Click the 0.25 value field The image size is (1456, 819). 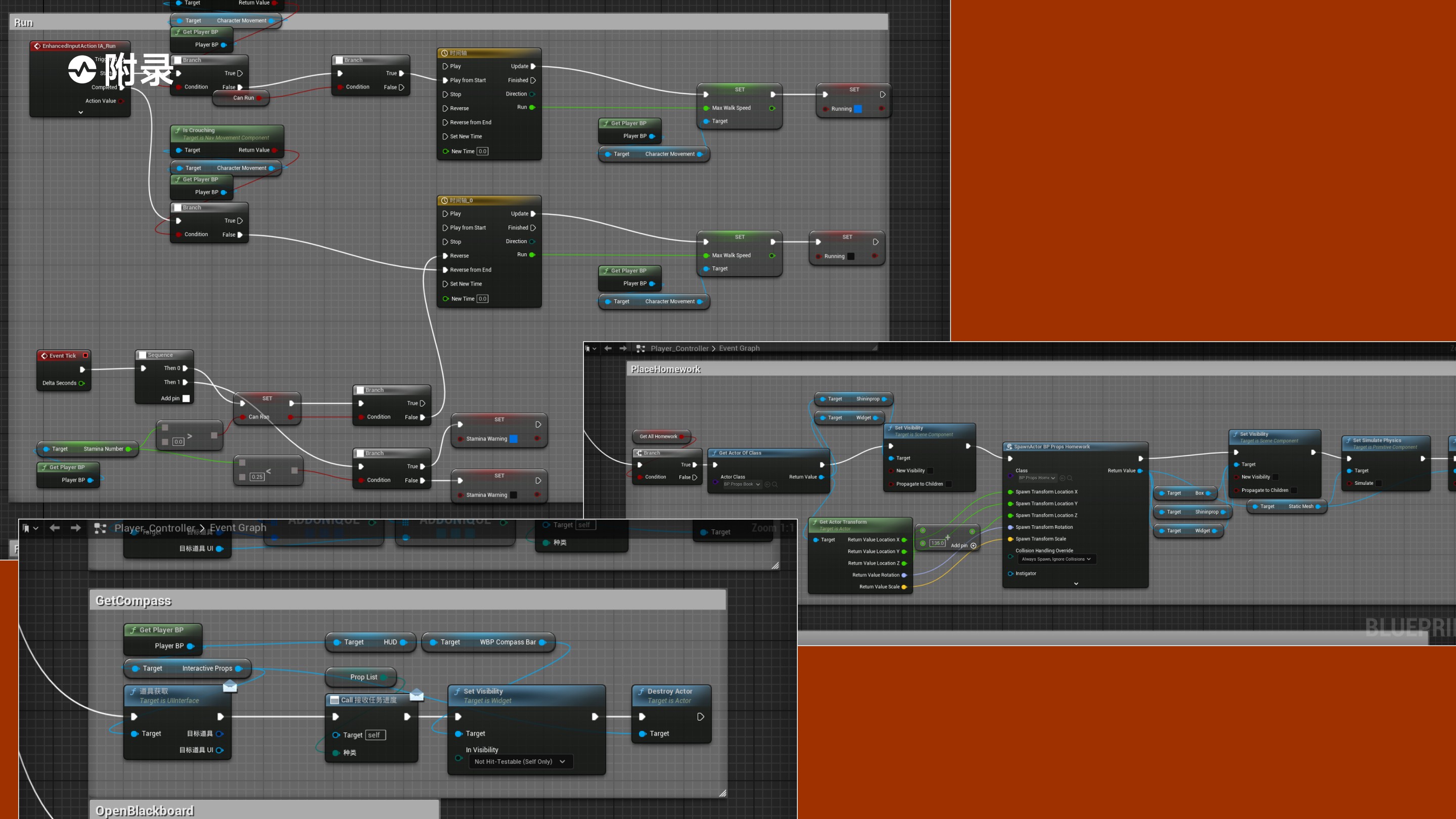[x=257, y=476]
